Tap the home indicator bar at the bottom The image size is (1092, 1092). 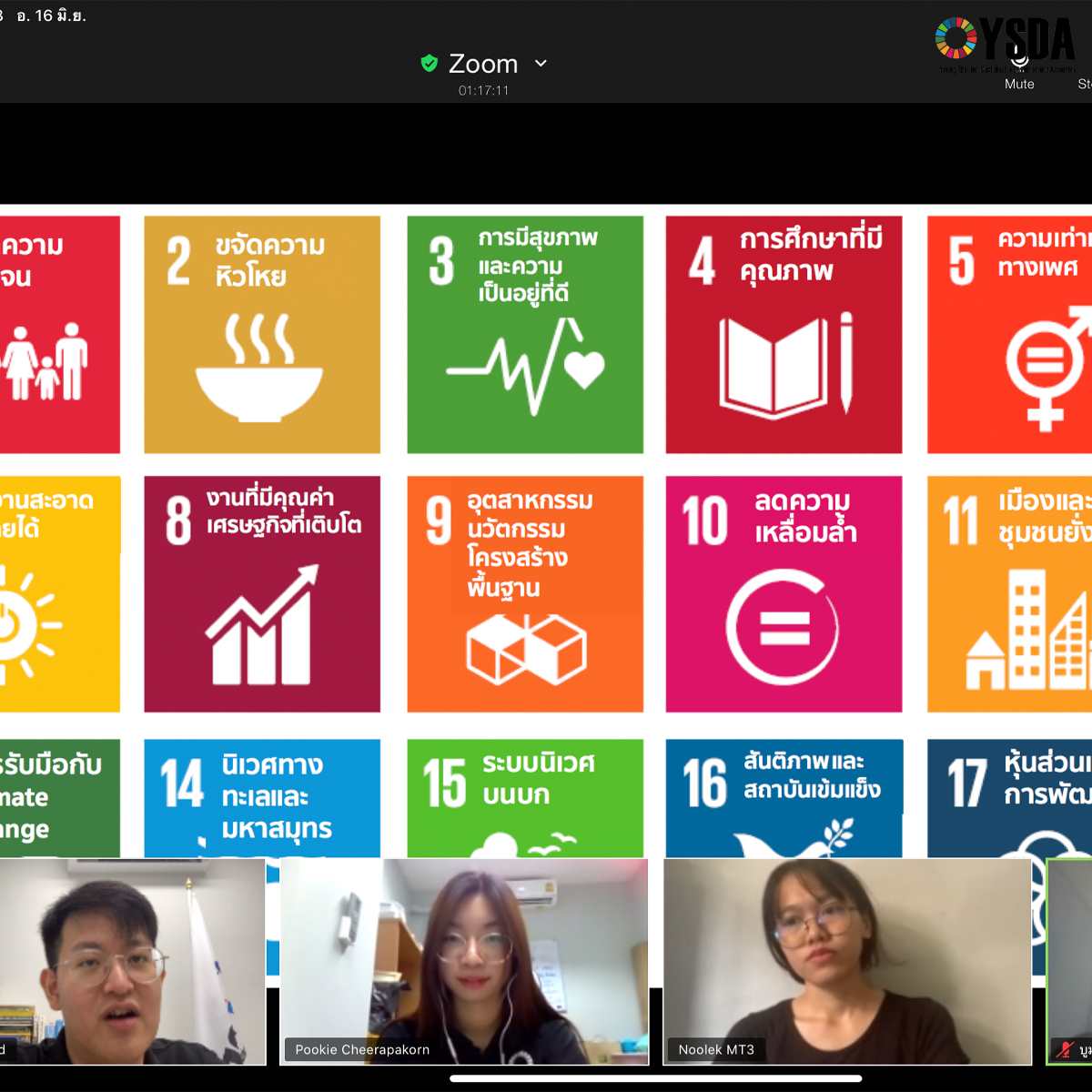(656, 1078)
